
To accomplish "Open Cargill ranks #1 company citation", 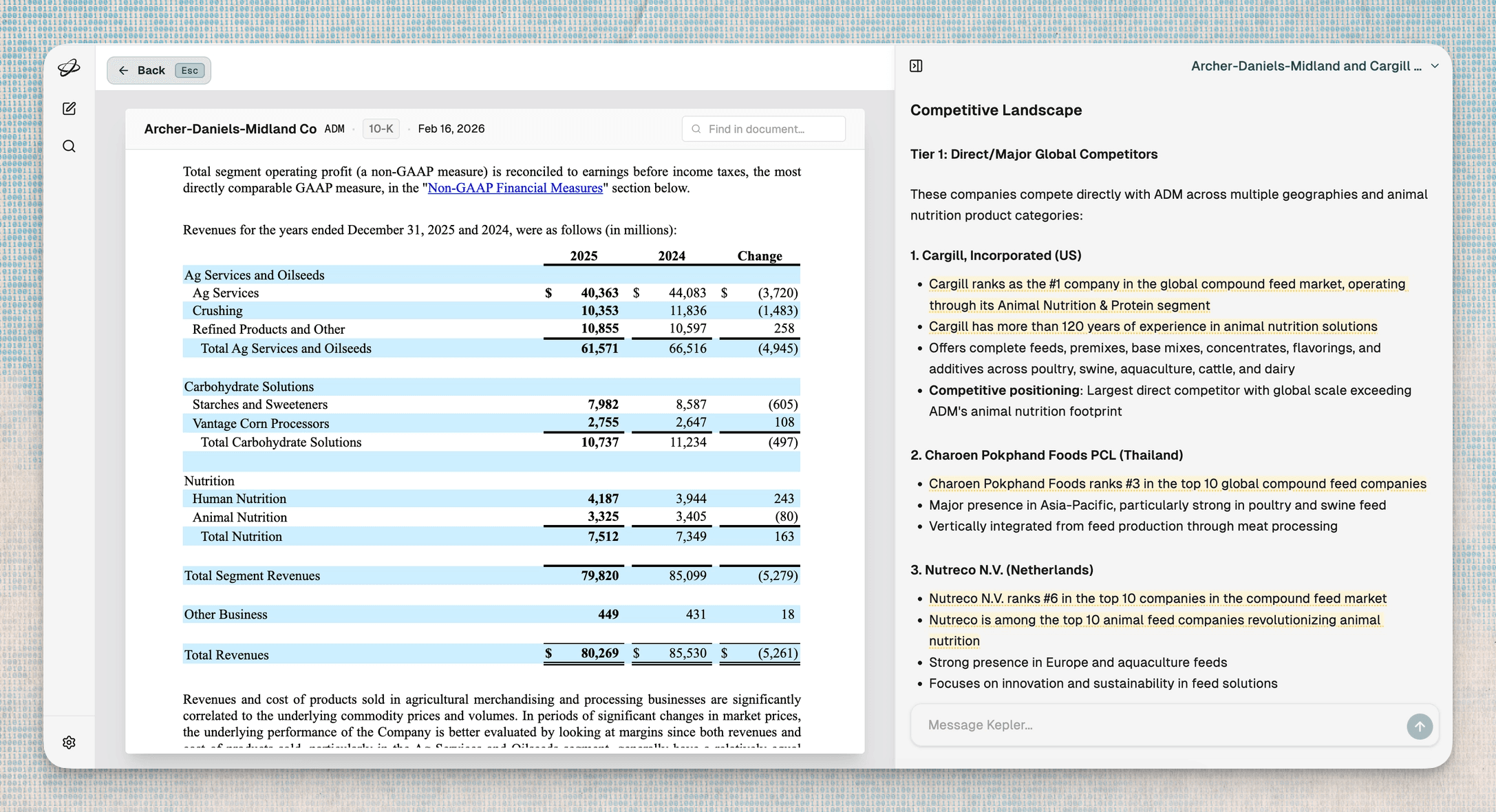I will tap(1166, 284).
